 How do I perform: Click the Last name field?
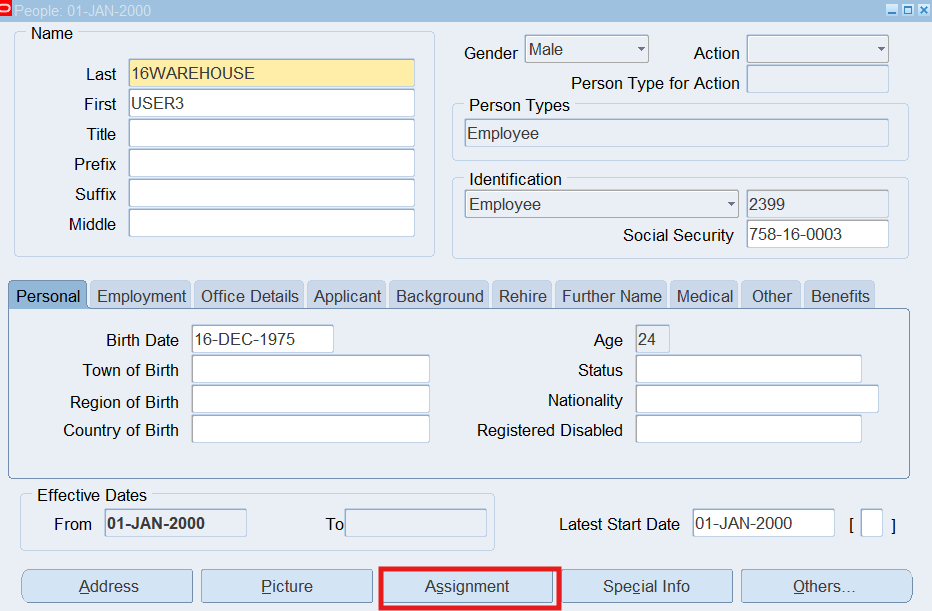point(271,74)
